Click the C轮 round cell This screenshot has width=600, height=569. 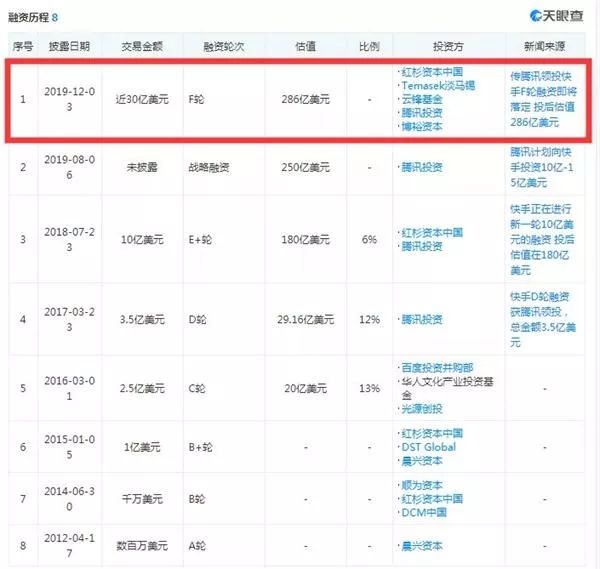[x=197, y=388]
